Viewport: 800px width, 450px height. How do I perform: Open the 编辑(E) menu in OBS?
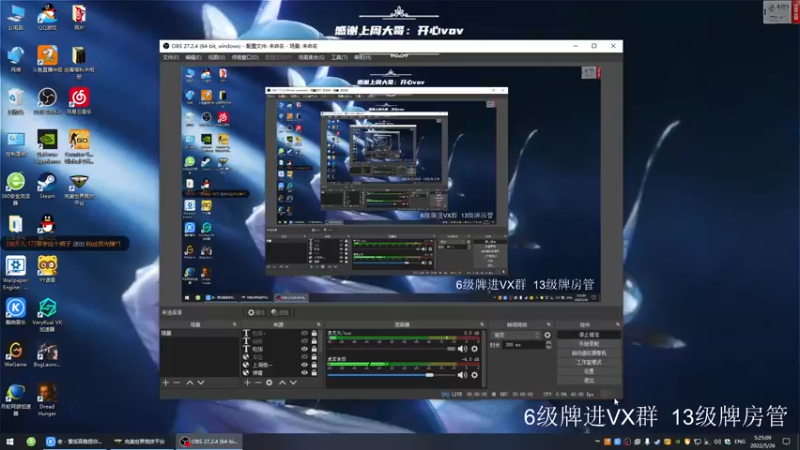point(193,58)
